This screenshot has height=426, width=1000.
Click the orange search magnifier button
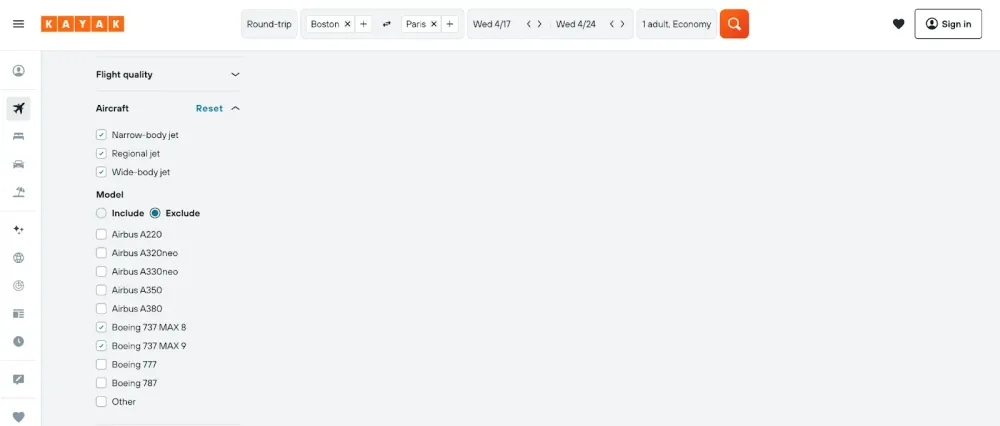point(734,24)
